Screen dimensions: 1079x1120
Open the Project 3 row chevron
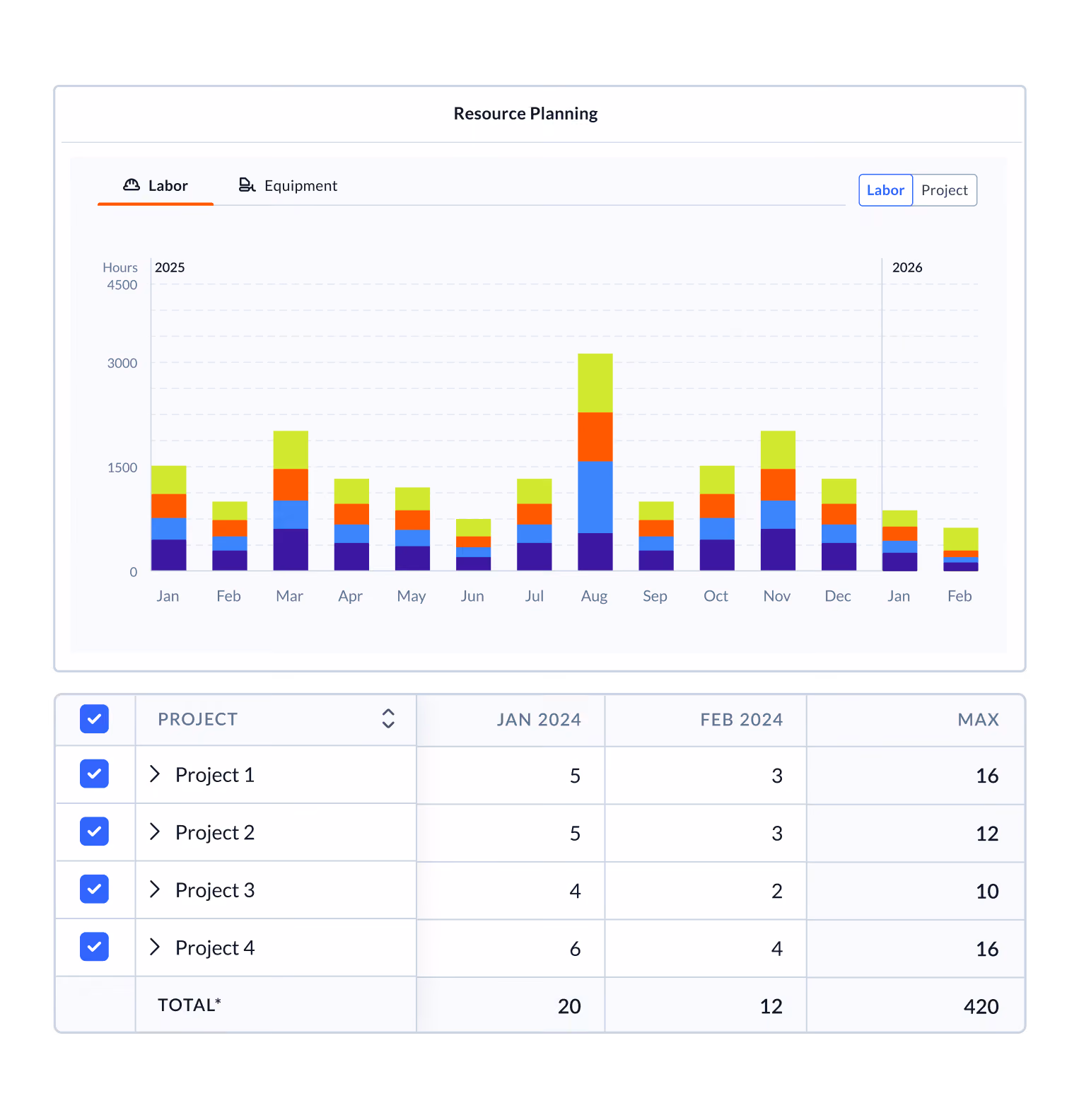click(x=155, y=889)
